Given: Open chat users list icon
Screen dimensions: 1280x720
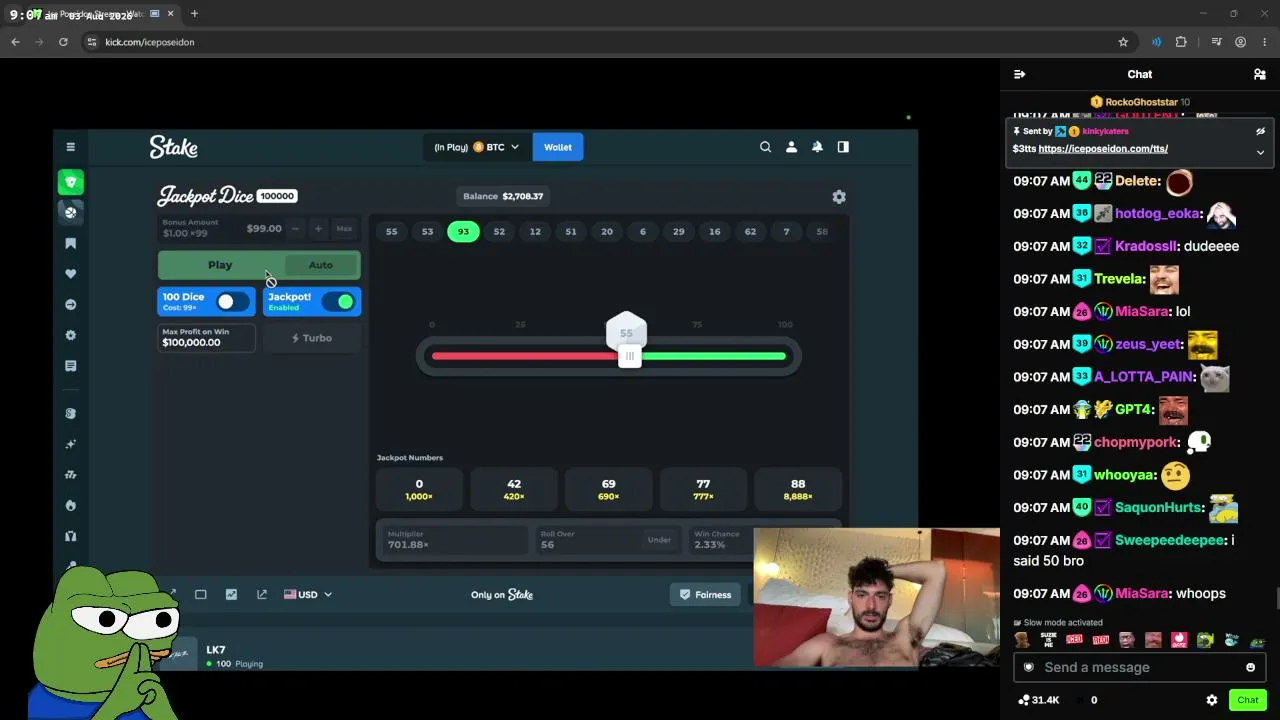Looking at the screenshot, I should (x=1259, y=74).
